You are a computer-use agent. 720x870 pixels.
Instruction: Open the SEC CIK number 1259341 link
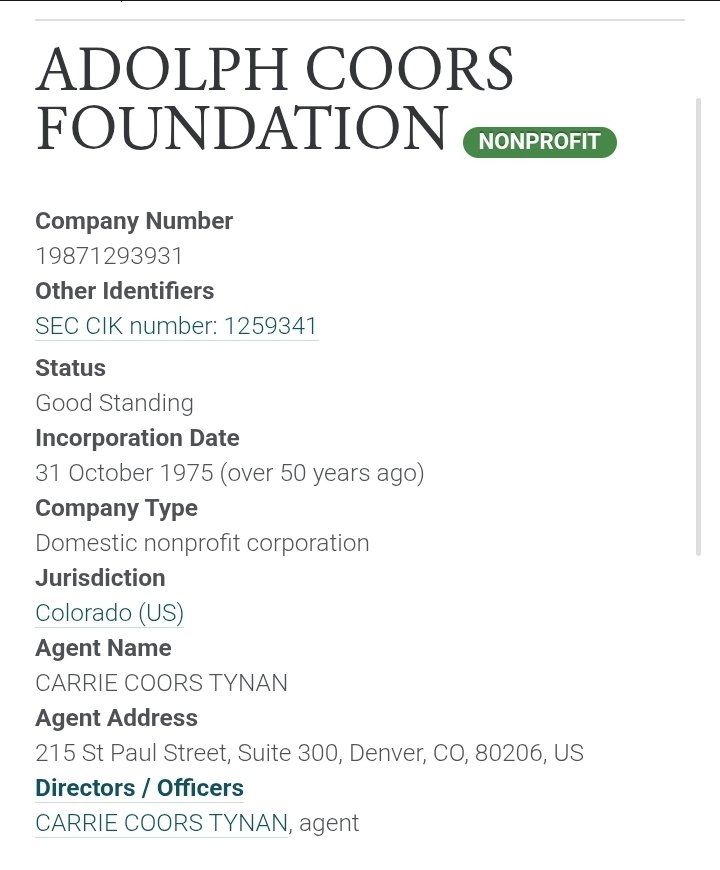point(176,326)
